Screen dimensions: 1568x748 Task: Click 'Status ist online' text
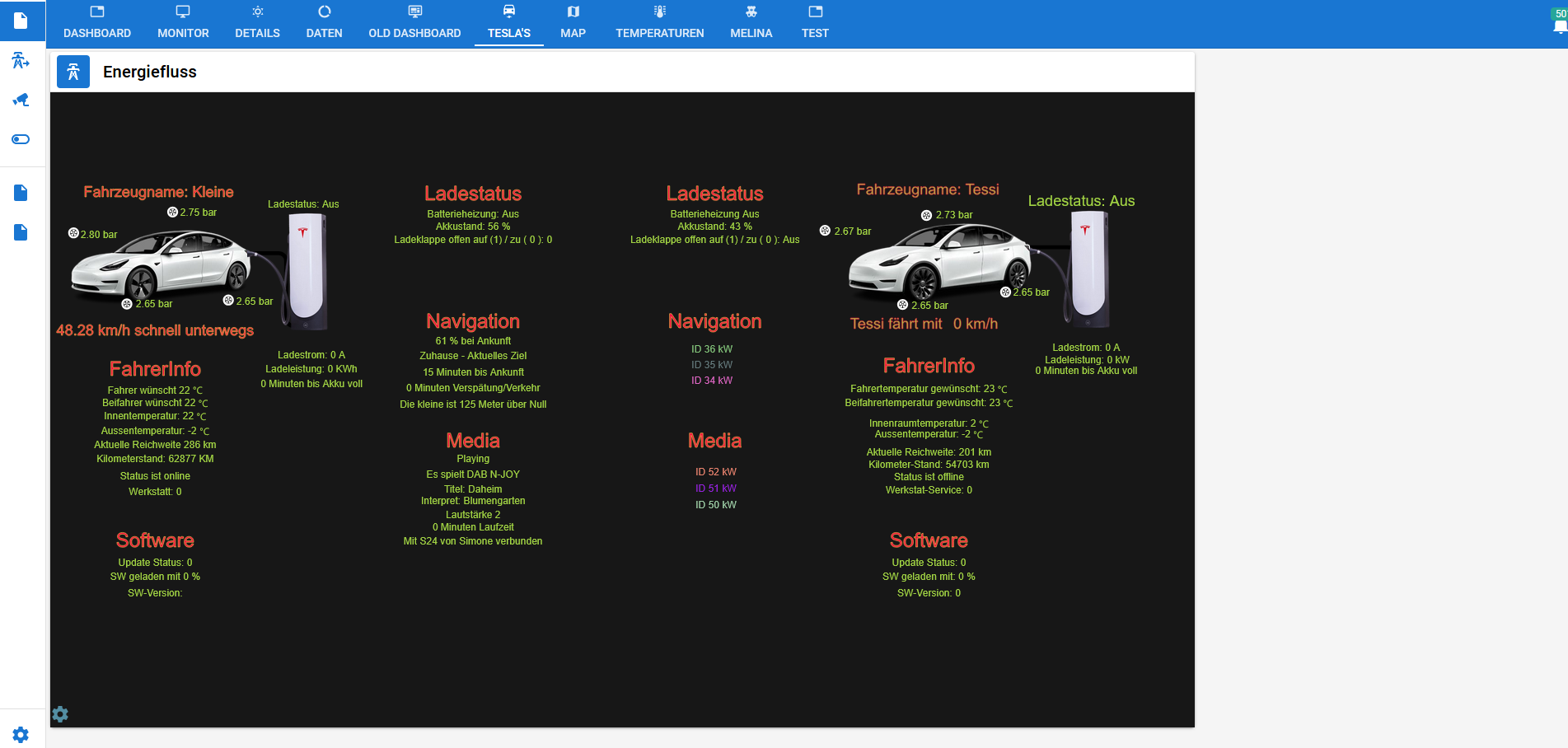tap(155, 476)
